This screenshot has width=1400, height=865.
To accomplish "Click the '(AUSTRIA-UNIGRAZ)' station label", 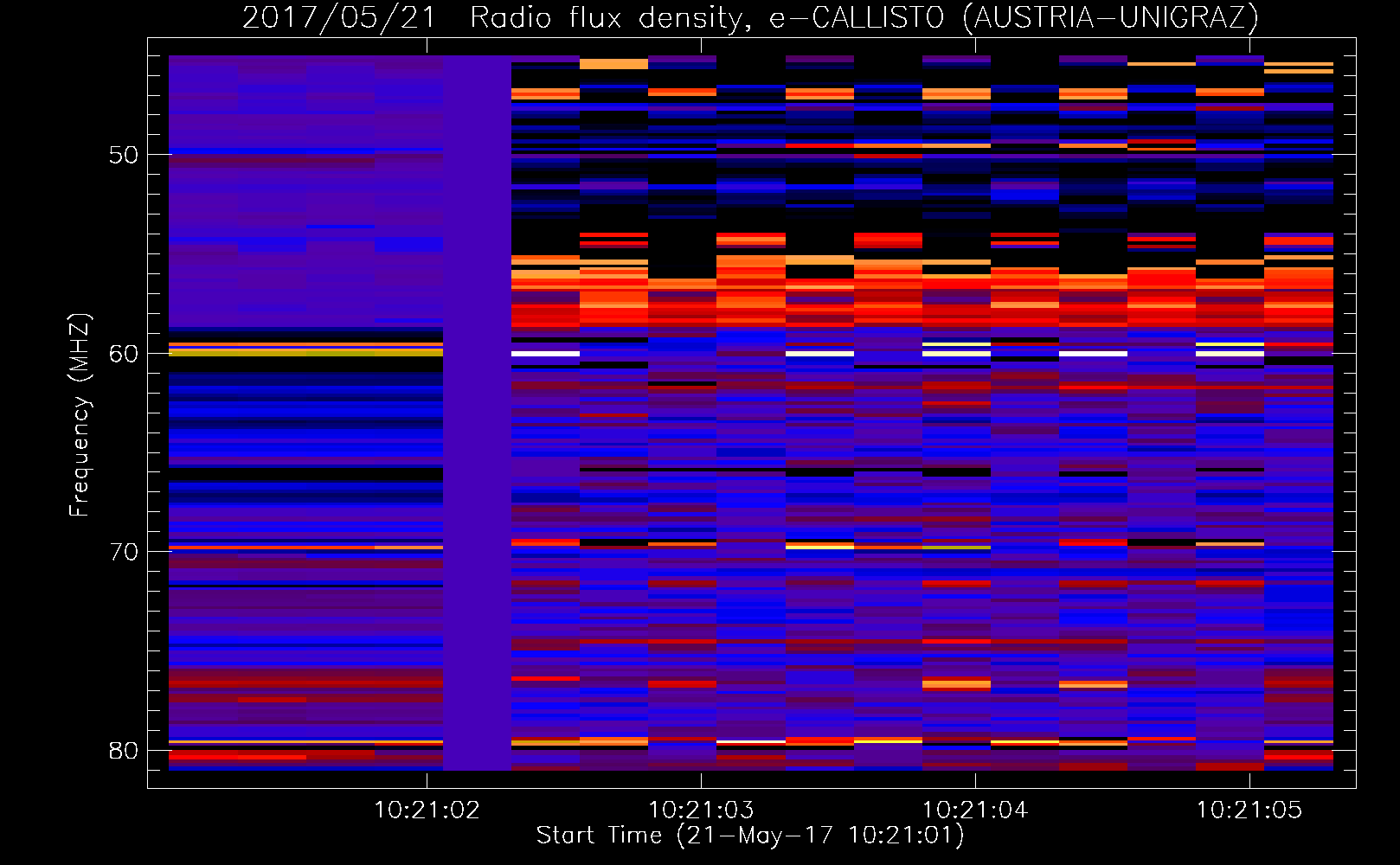I will (1111, 18).
